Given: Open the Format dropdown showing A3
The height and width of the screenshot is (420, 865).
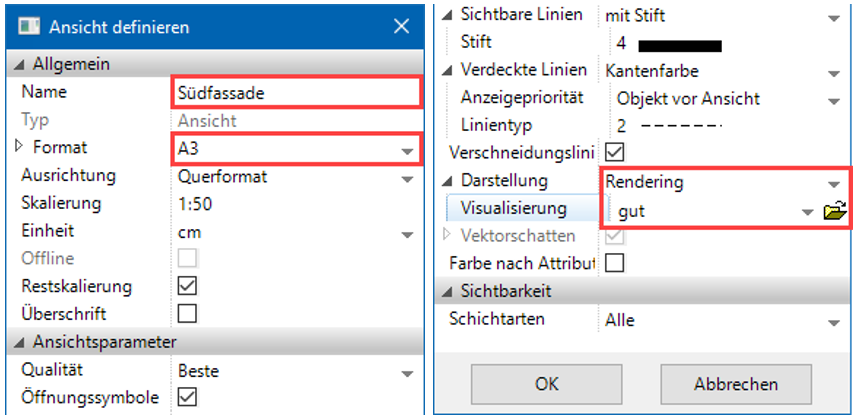Looking at the screenshot, I should 406,151.
